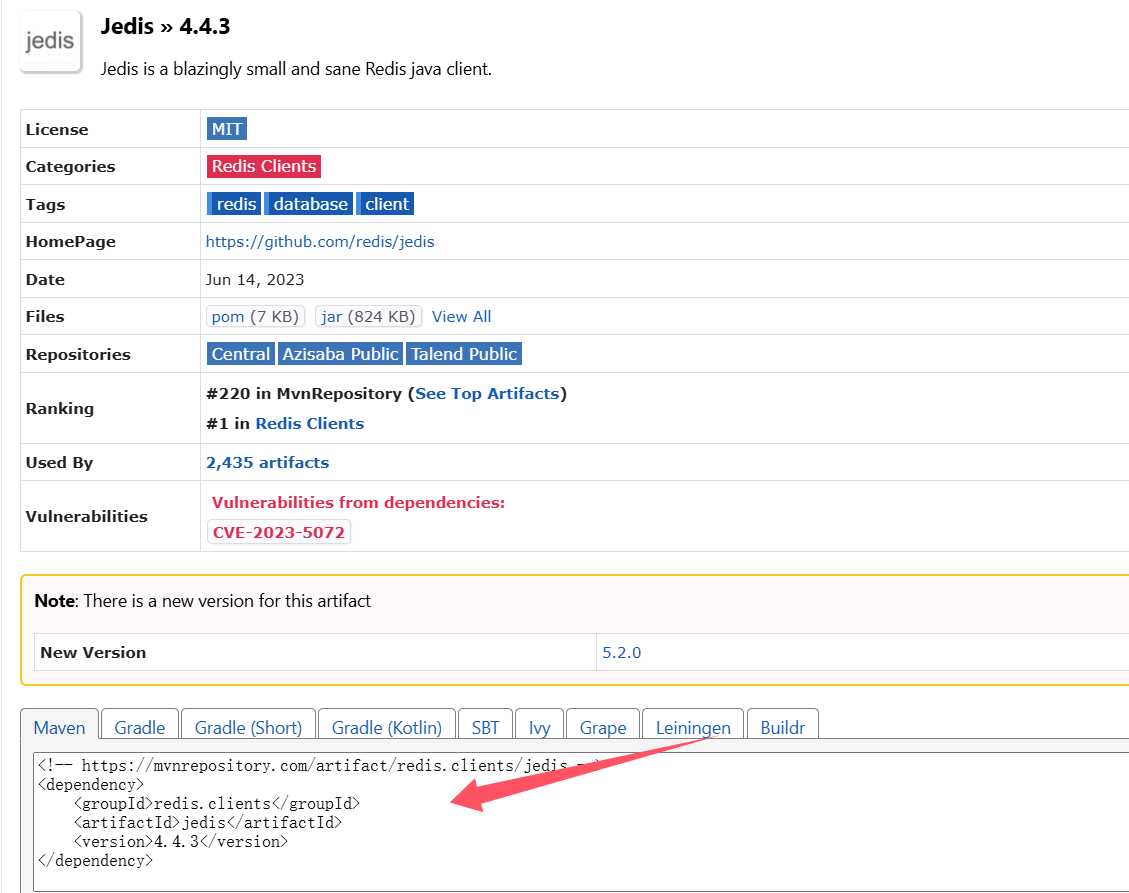1129x893 pixels.
Task: Open the Central repository badge
Action: tap(240, 354)
